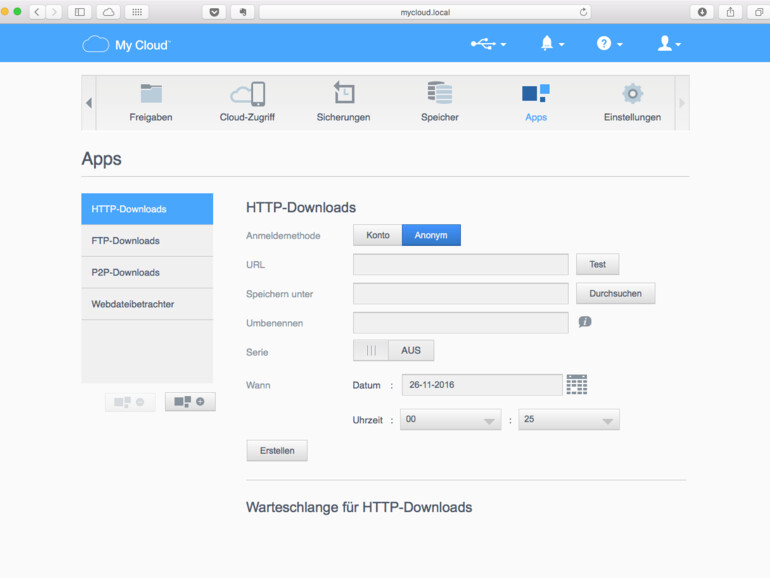Toggle the Serie switch from AUS
This screenshot has height=578, width=770.
393,351
